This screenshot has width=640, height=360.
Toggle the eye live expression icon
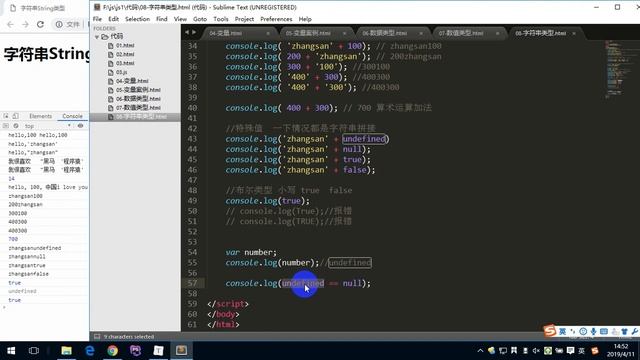point(80,126)
